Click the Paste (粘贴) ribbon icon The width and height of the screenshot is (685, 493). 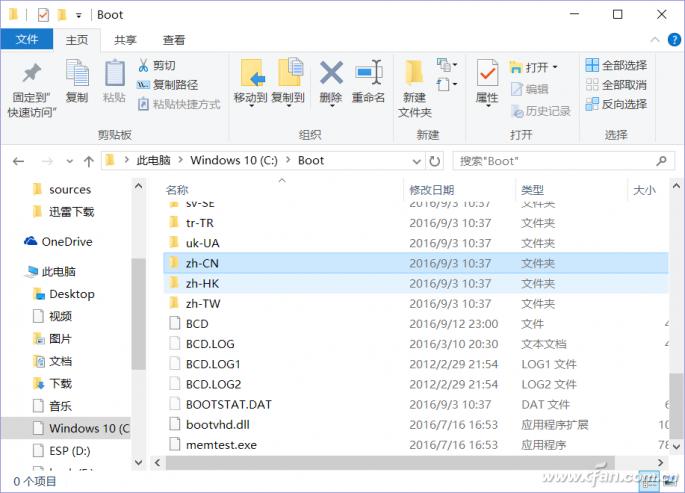[114, 72]
